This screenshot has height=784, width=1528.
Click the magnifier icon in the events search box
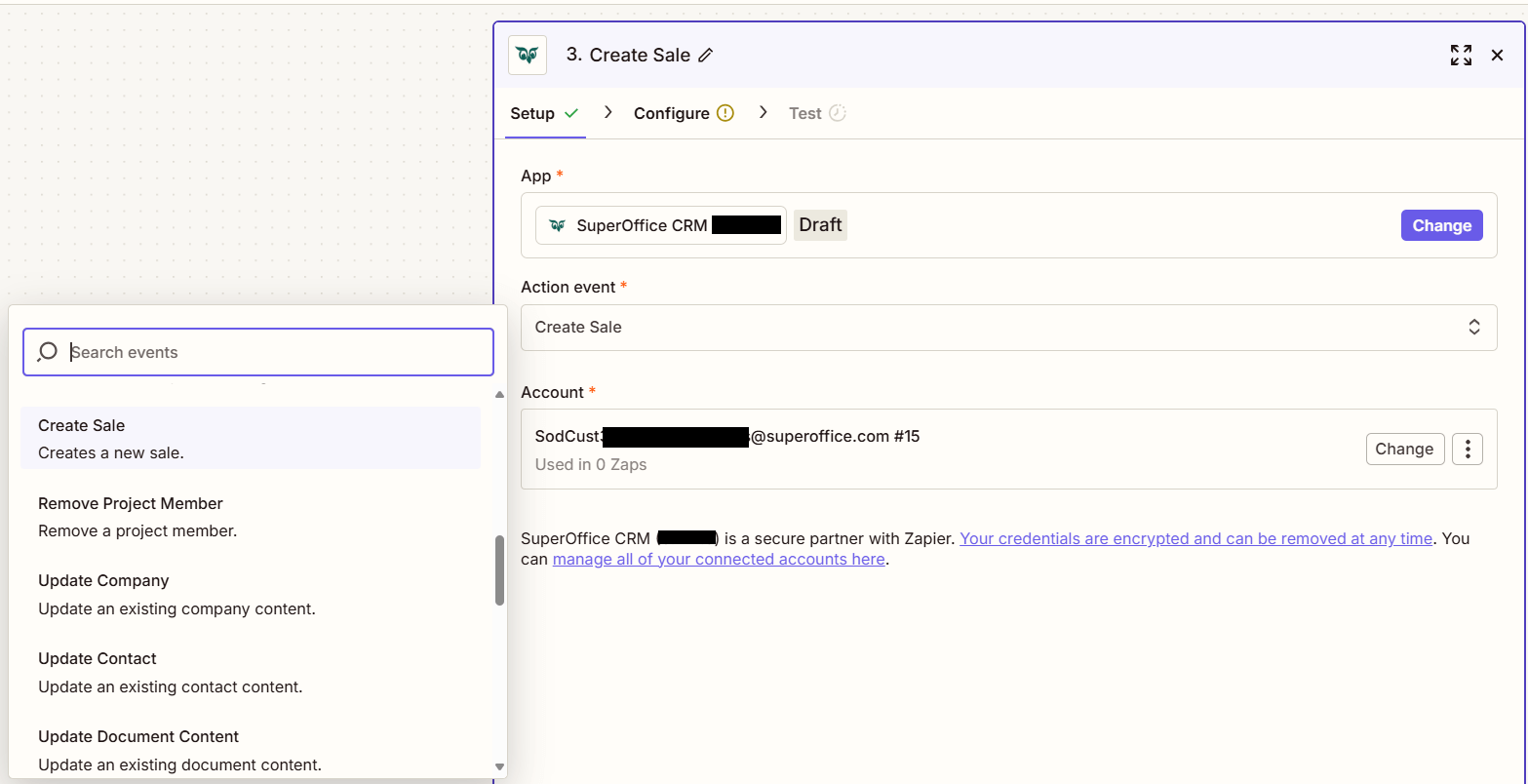click(47, 351)
